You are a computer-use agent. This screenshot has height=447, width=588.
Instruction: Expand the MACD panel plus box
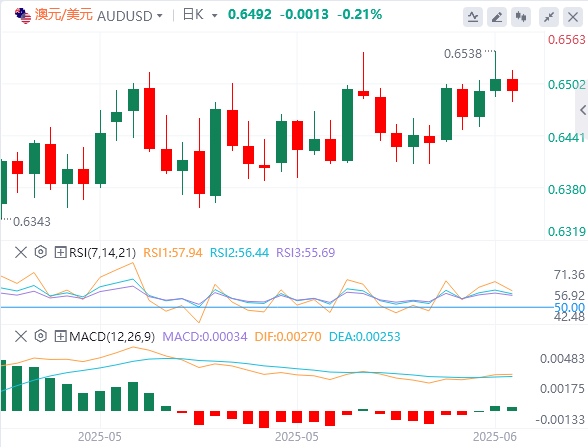click(60, 336)
